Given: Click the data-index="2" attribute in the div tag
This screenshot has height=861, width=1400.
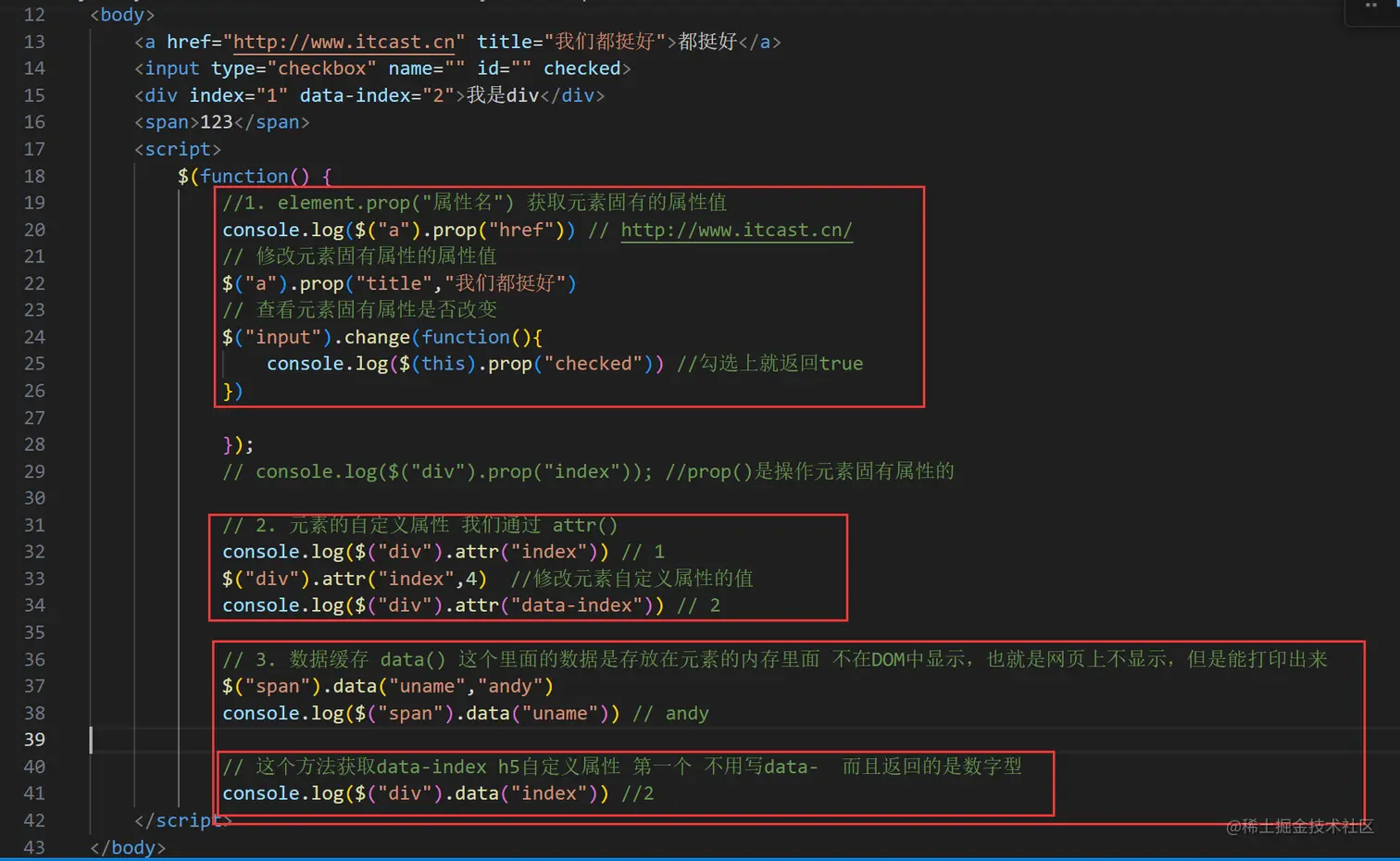Looking at the screenshot, I should [377, 95].
